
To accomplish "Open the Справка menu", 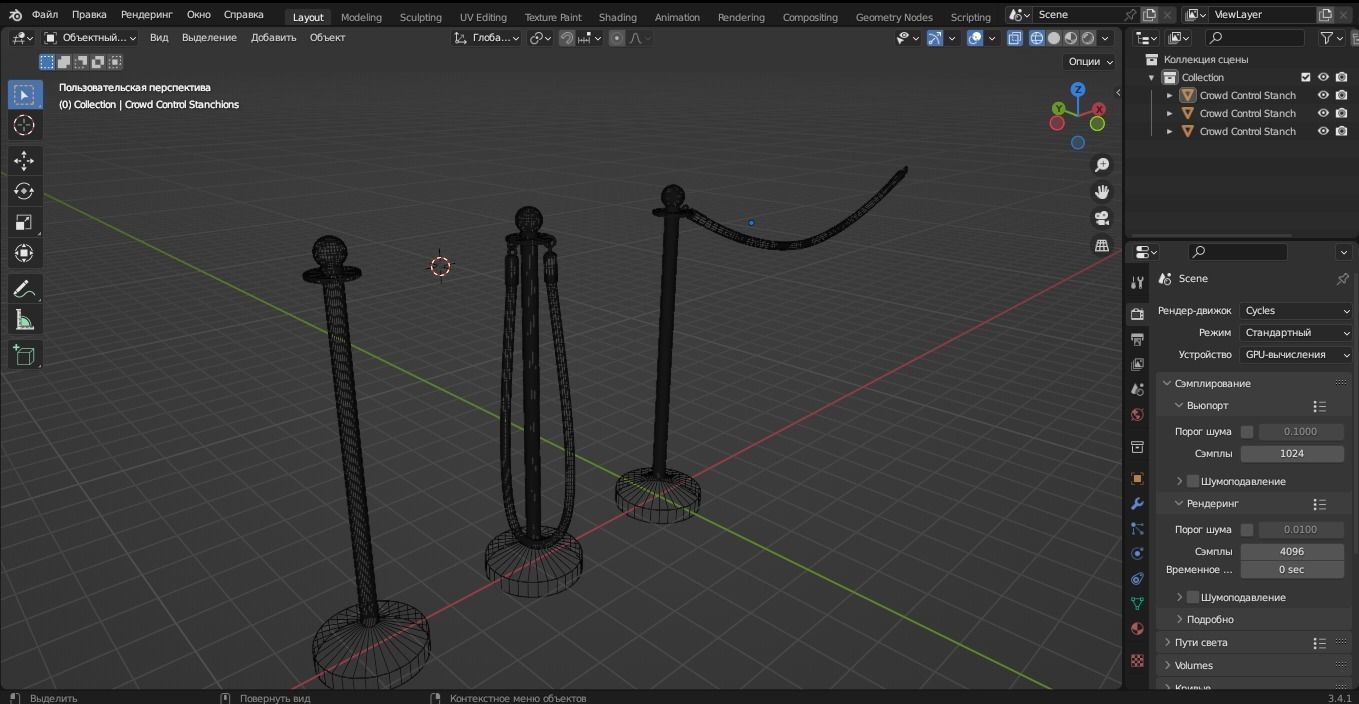I will coord(244,15).
